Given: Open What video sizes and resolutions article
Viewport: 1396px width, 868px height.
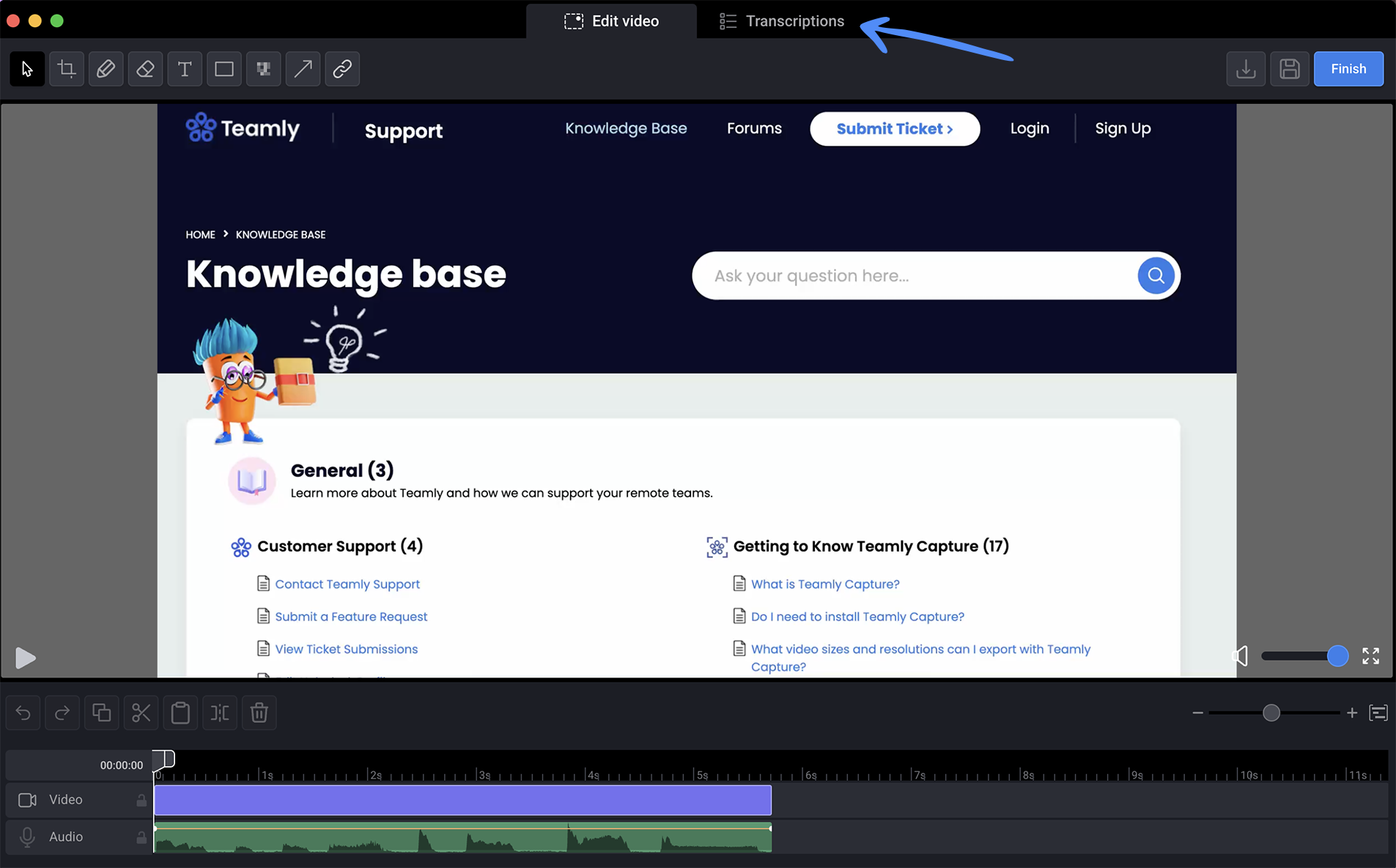Looking at the screenshot, I should [920, 658].
